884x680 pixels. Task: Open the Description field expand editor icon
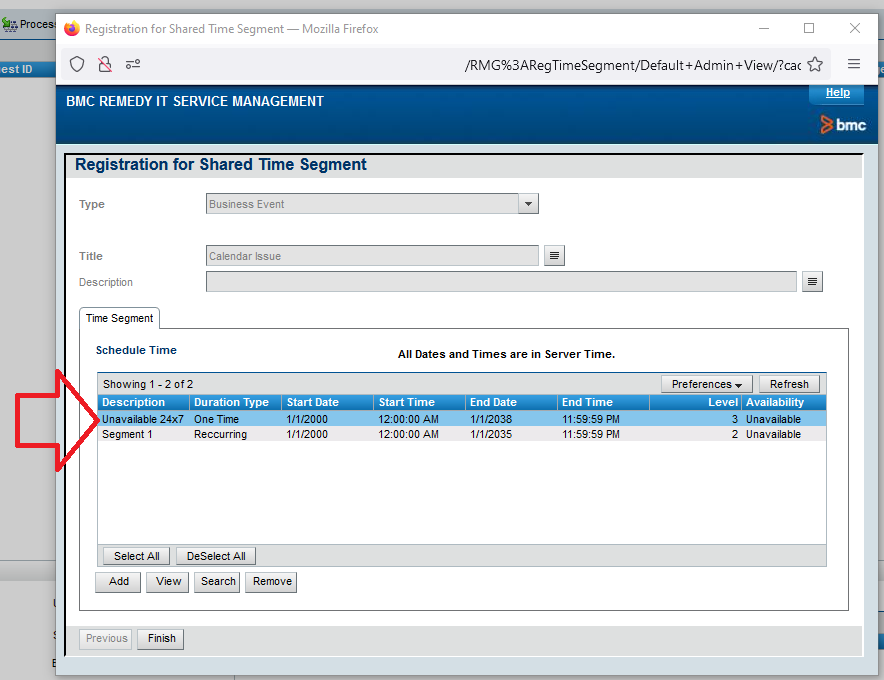[812, 281]
